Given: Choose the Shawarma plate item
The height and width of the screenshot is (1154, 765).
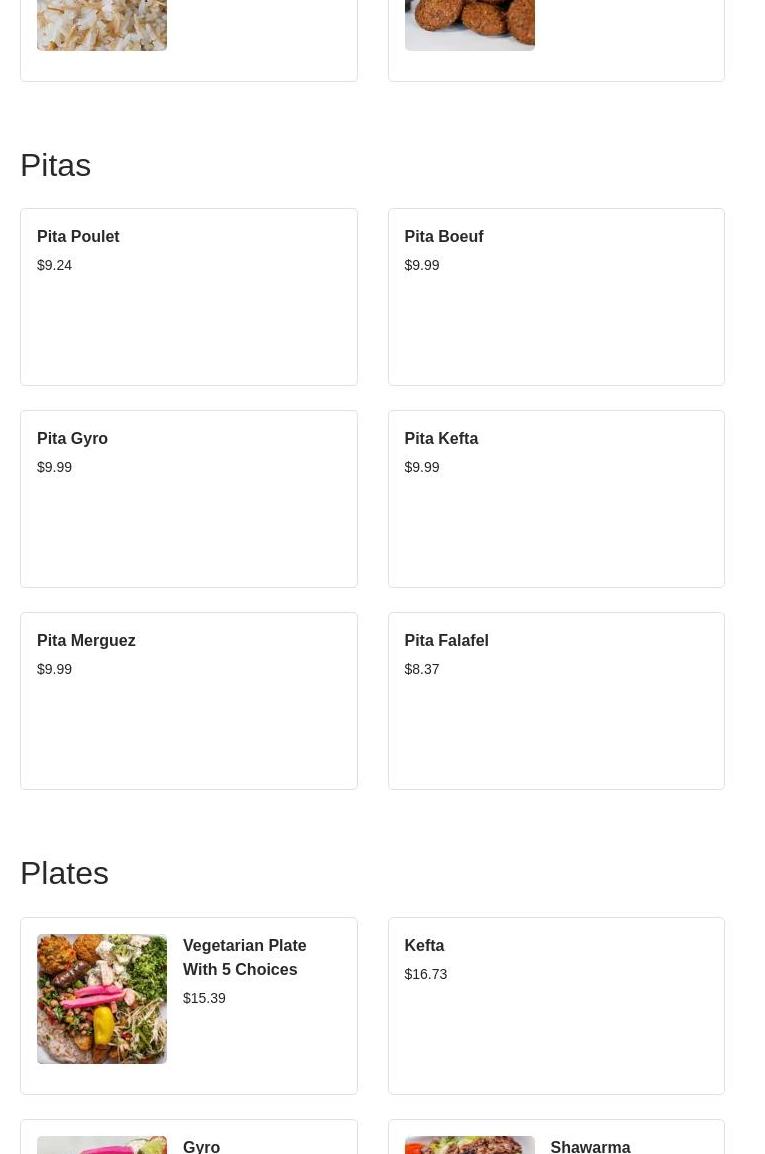Looking at the screenshot, I should 590,1146.
